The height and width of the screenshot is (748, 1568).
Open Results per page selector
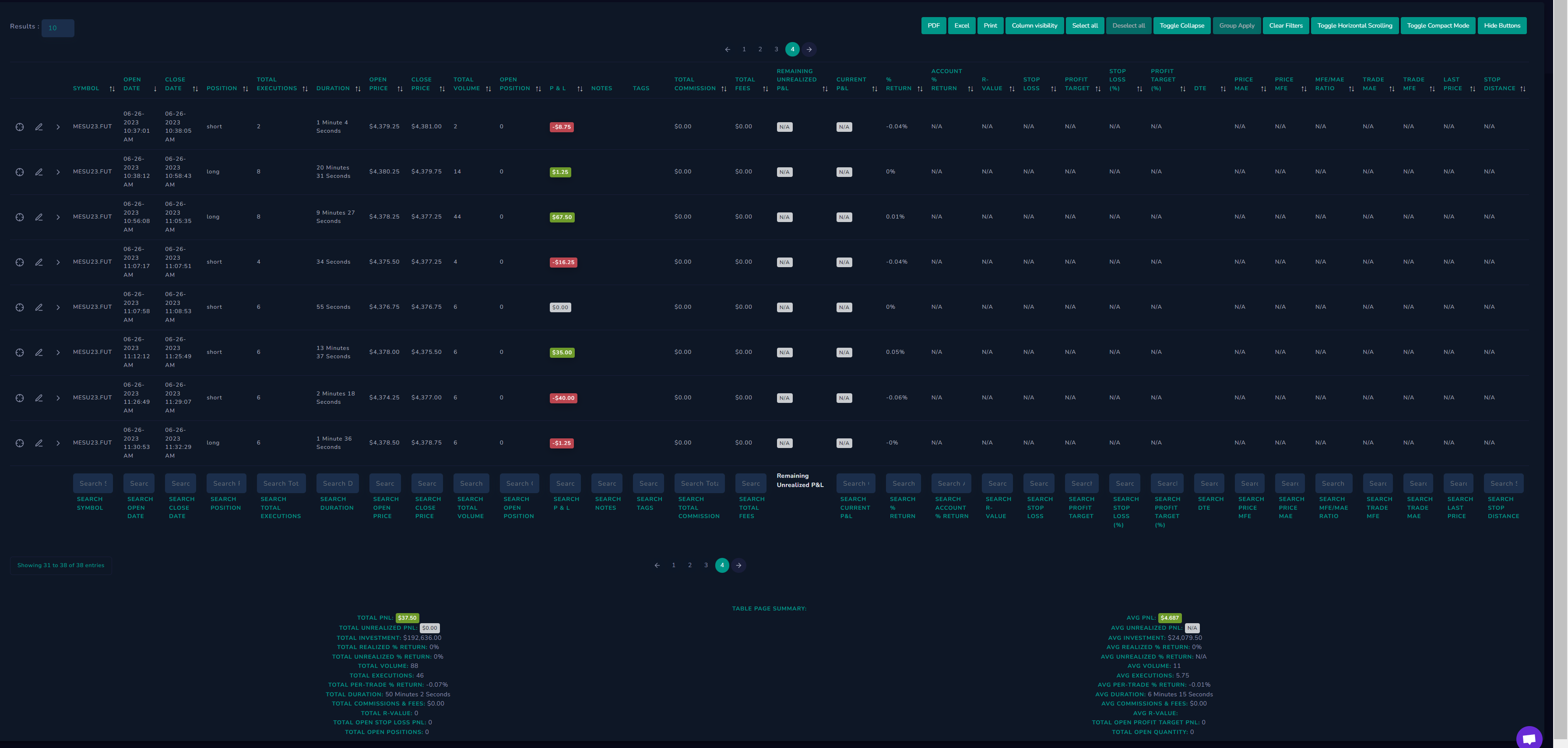coord(58,28)
